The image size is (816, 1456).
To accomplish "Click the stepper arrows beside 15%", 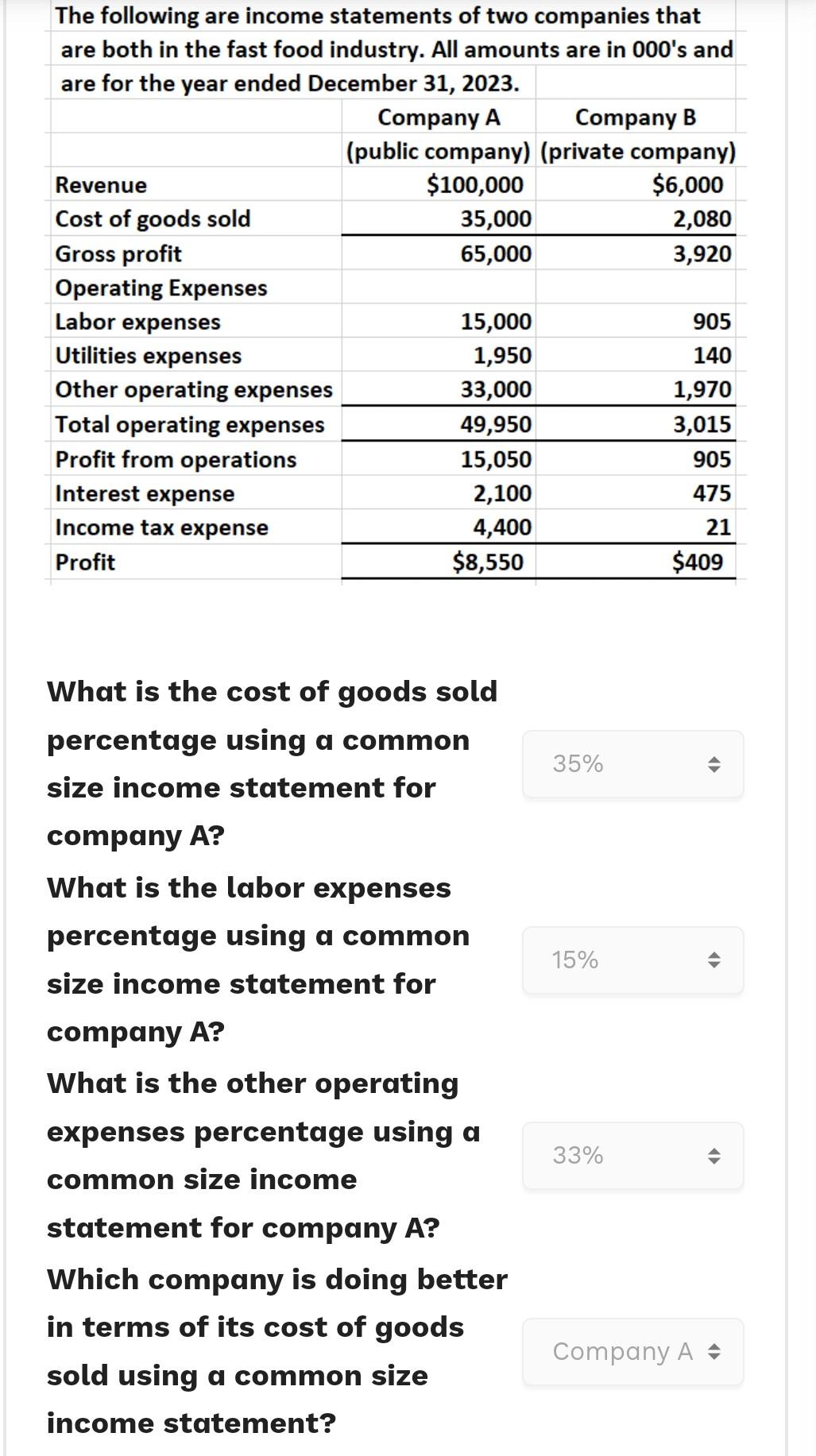I will pyautogui.click(x=715, y=960).
